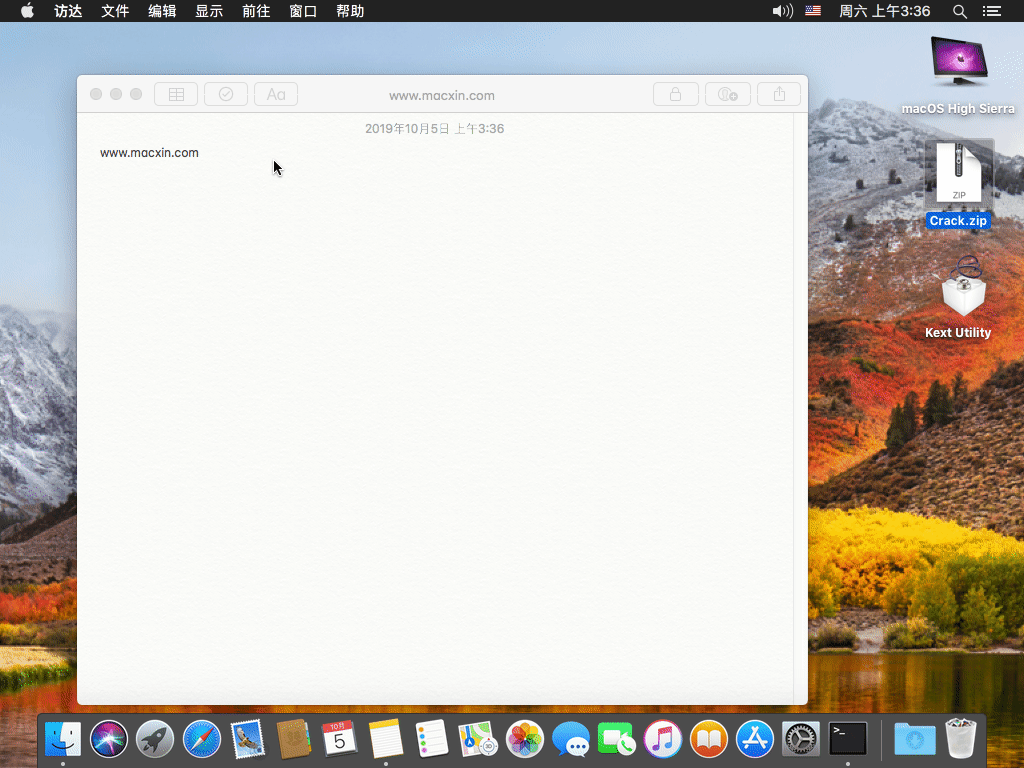
Task: Open the 帮助 menu
Action: 350,11
